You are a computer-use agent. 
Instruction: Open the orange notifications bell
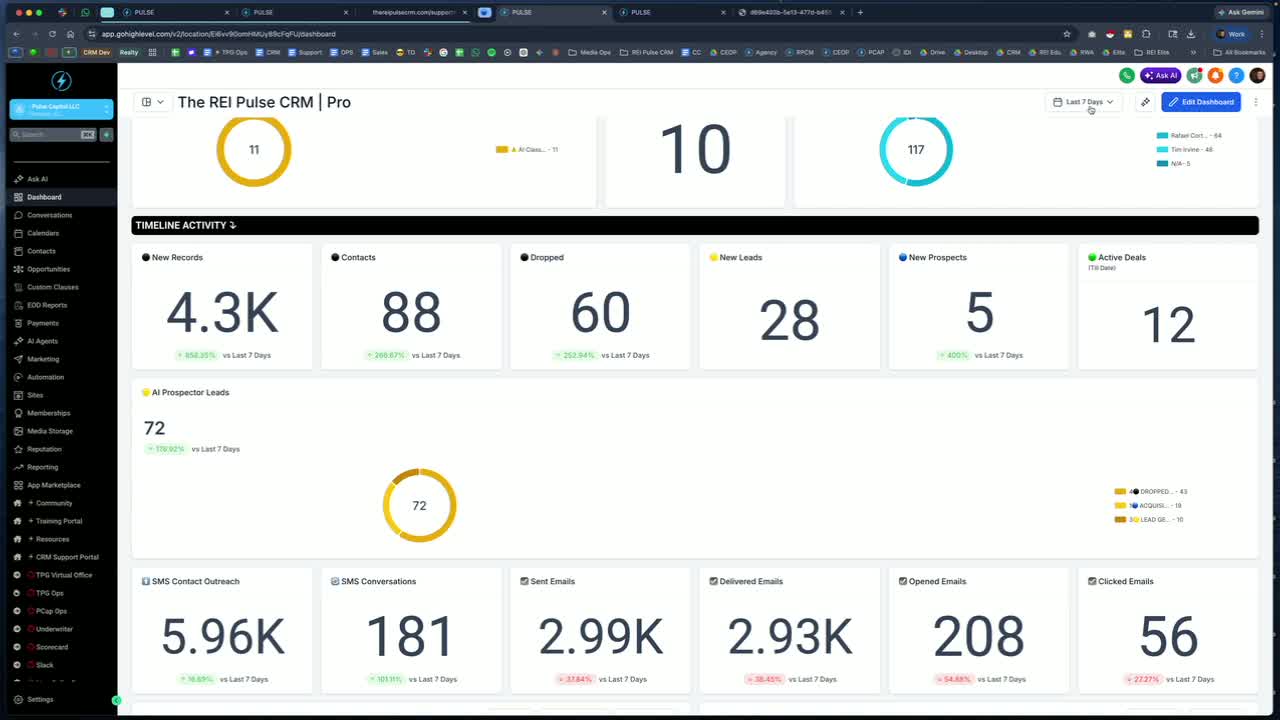coord(1216,75)
